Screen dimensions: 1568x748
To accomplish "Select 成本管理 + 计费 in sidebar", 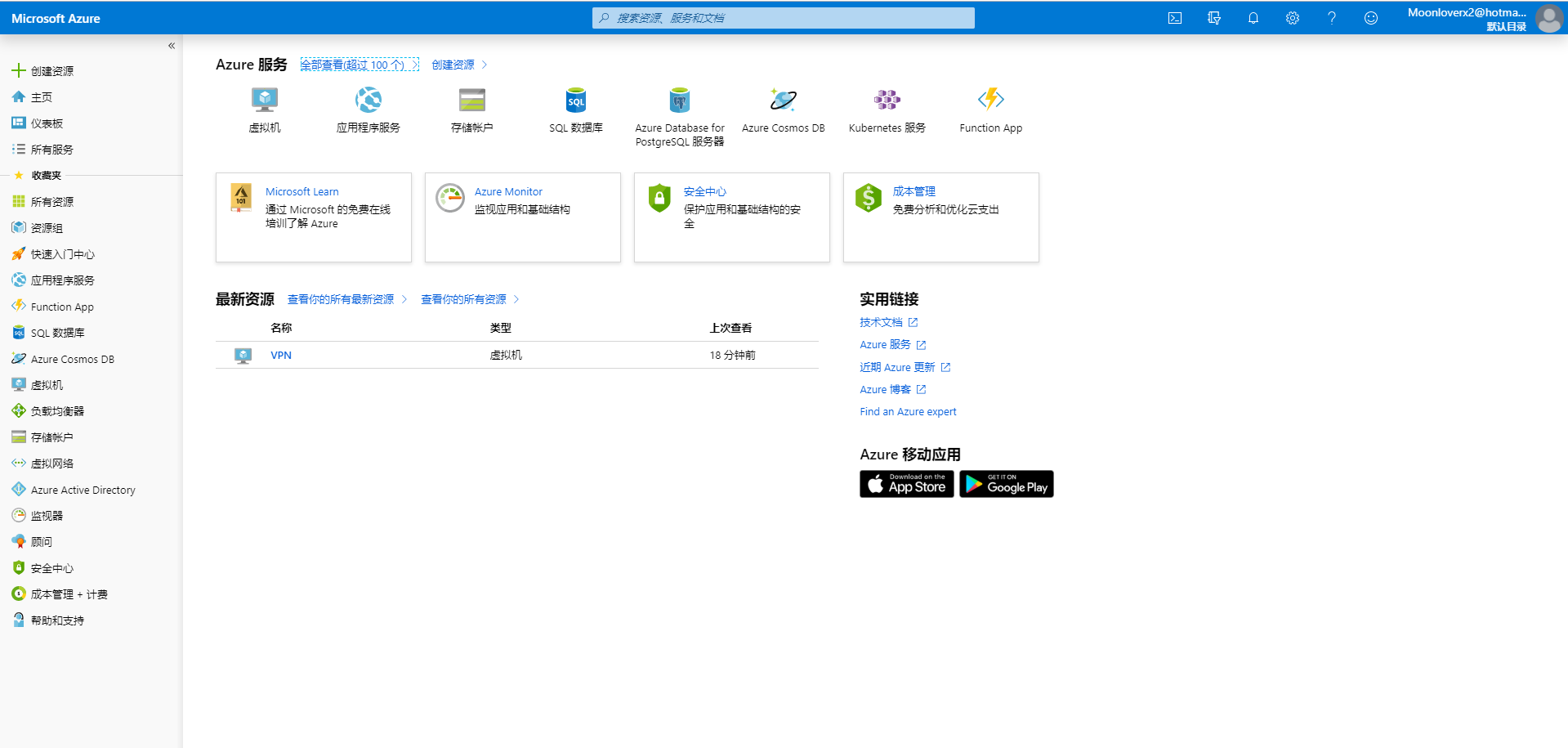I will coord(69,594).
